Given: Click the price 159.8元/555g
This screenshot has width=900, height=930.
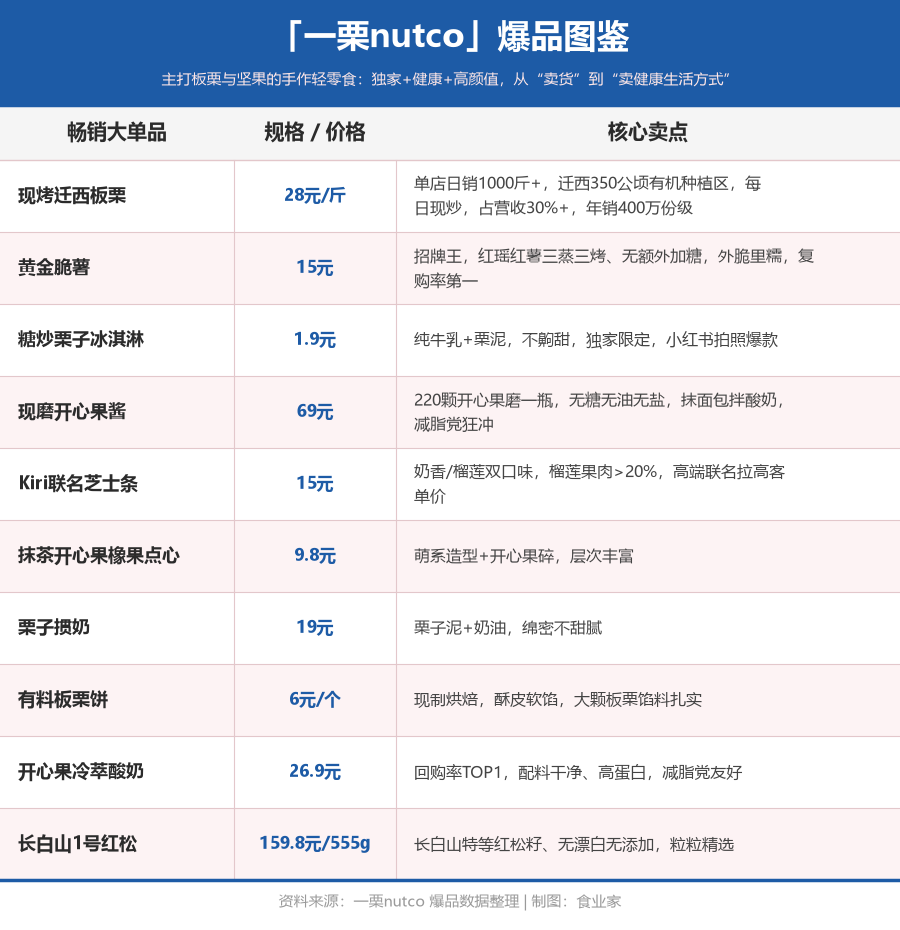Looking at the screenshot, I should (315, 844).
